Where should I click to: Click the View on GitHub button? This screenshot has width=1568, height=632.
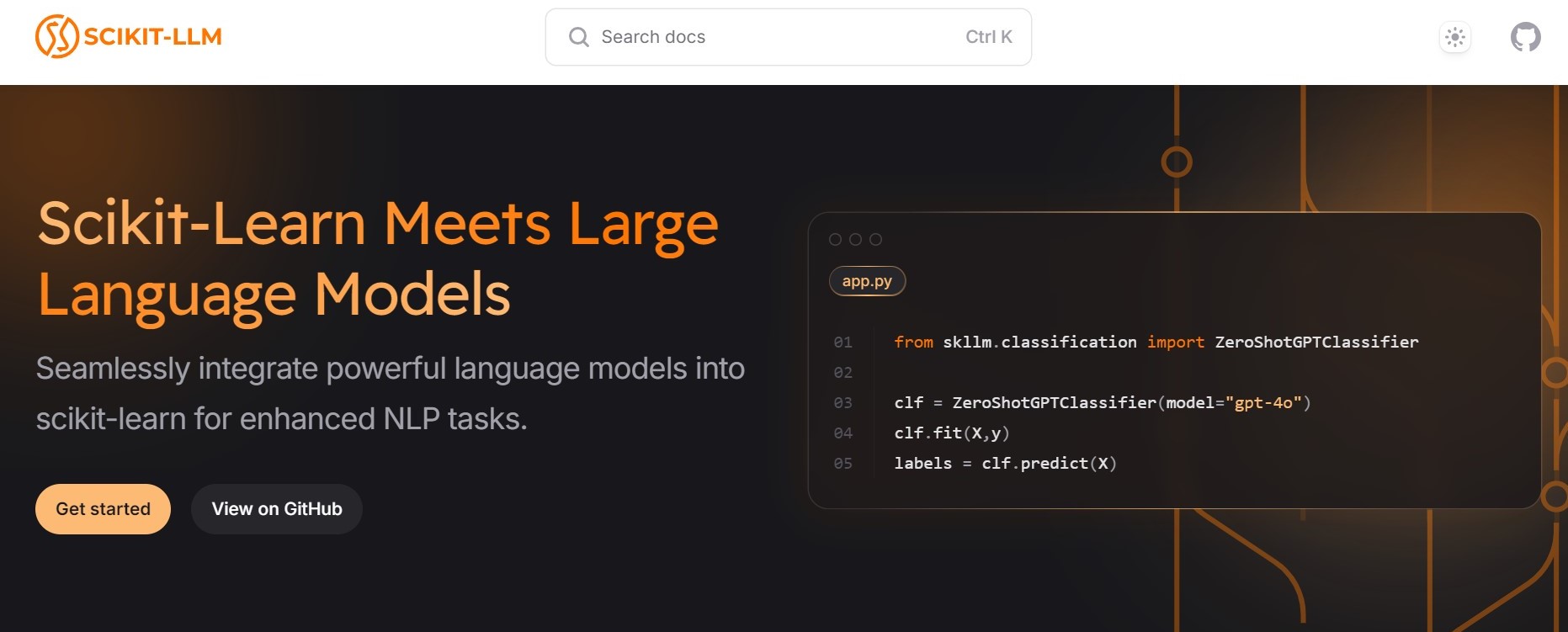pyautogui.click(x=277, y=509)
